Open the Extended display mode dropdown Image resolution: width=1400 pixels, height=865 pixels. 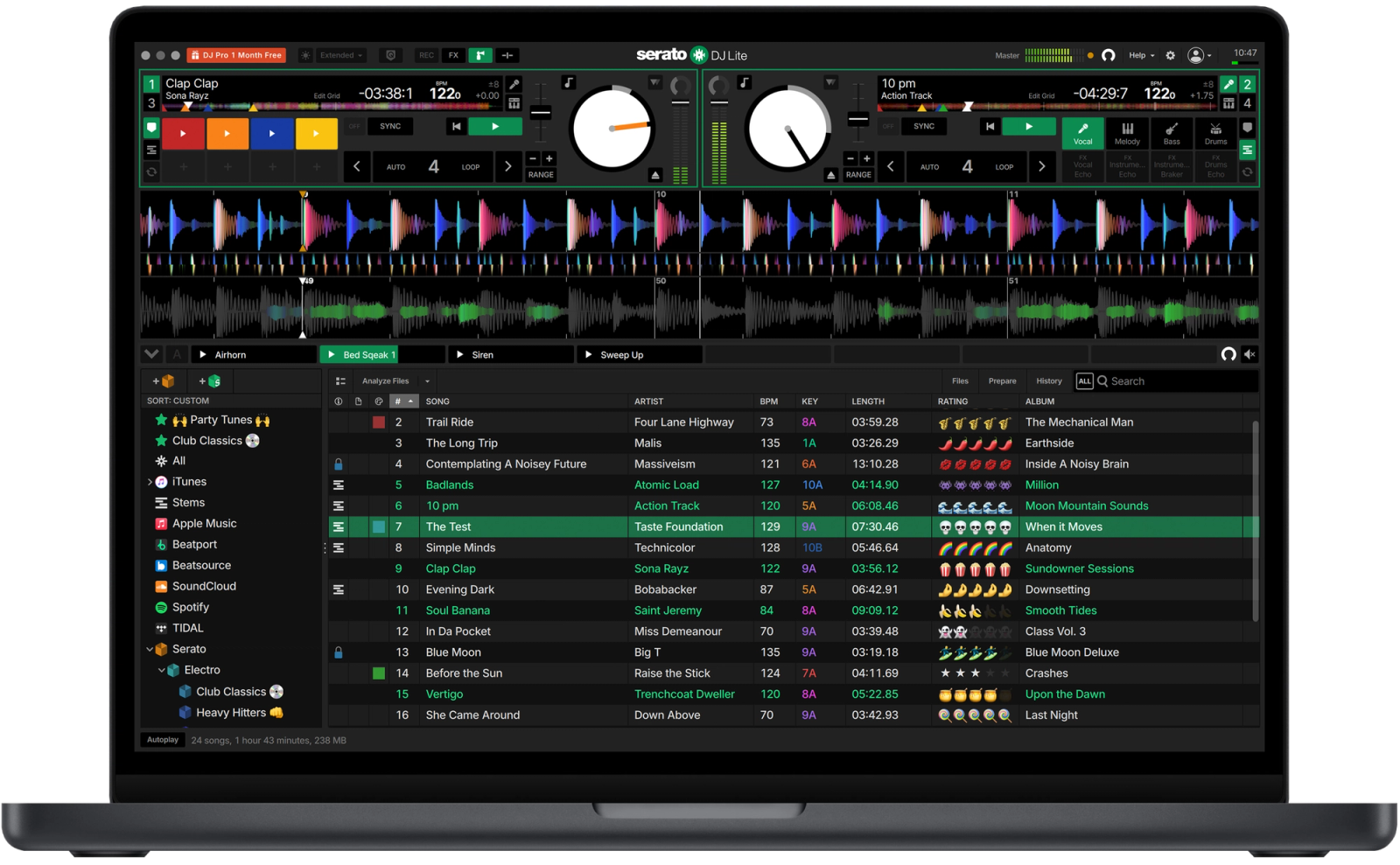tap(340, 55)
